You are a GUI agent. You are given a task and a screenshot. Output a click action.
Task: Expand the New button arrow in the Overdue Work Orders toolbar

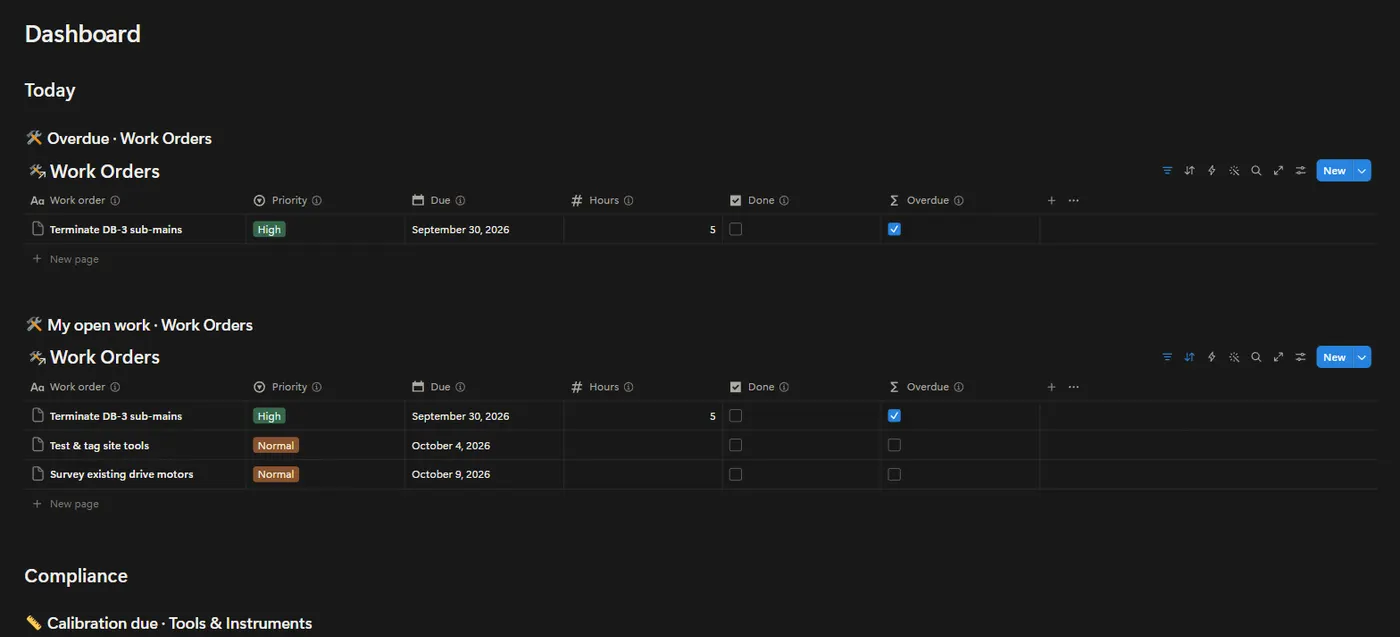pos(1362,171)
